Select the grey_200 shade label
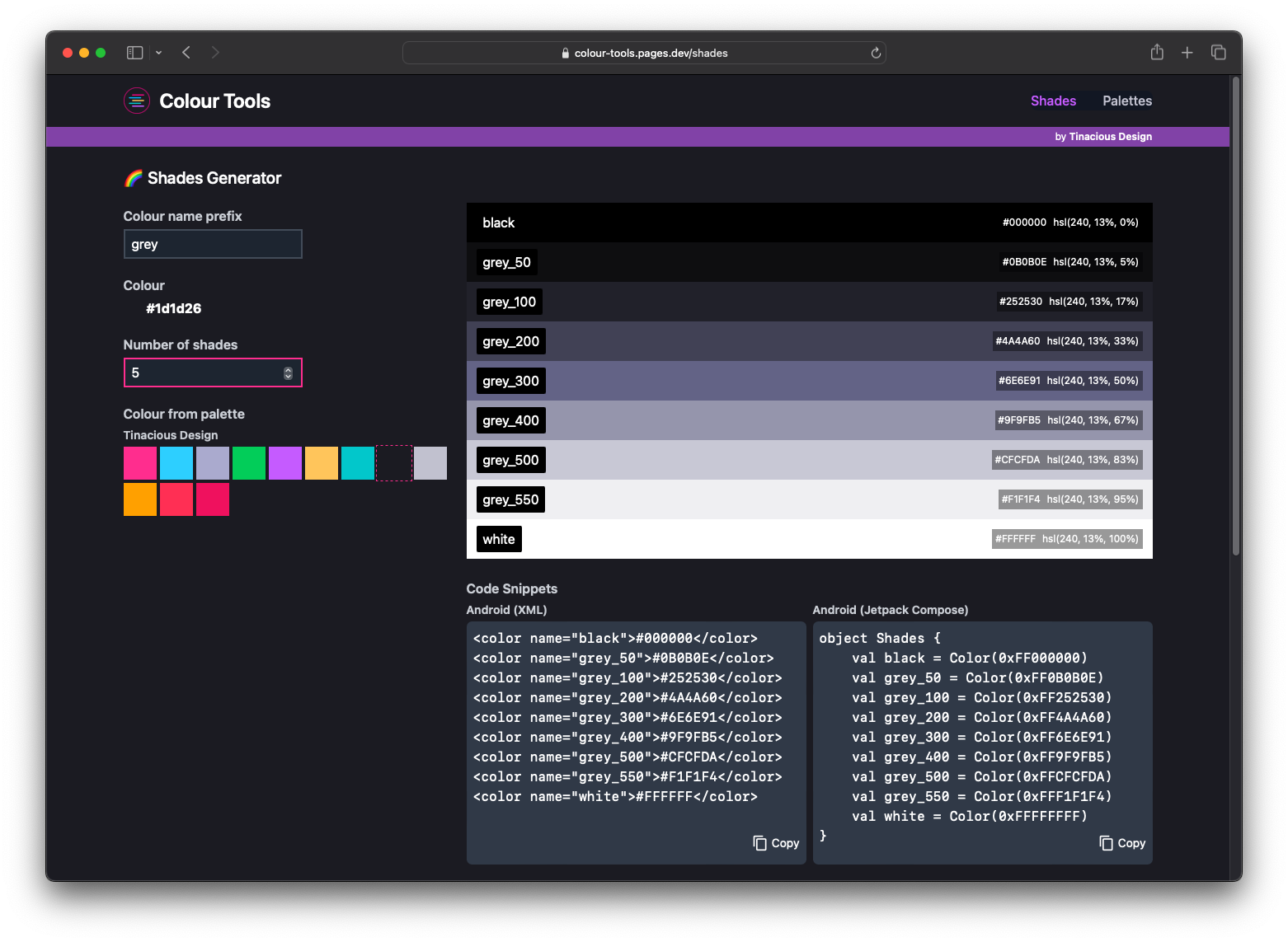This screenshot has height=942, width=1288. [510, 341]
